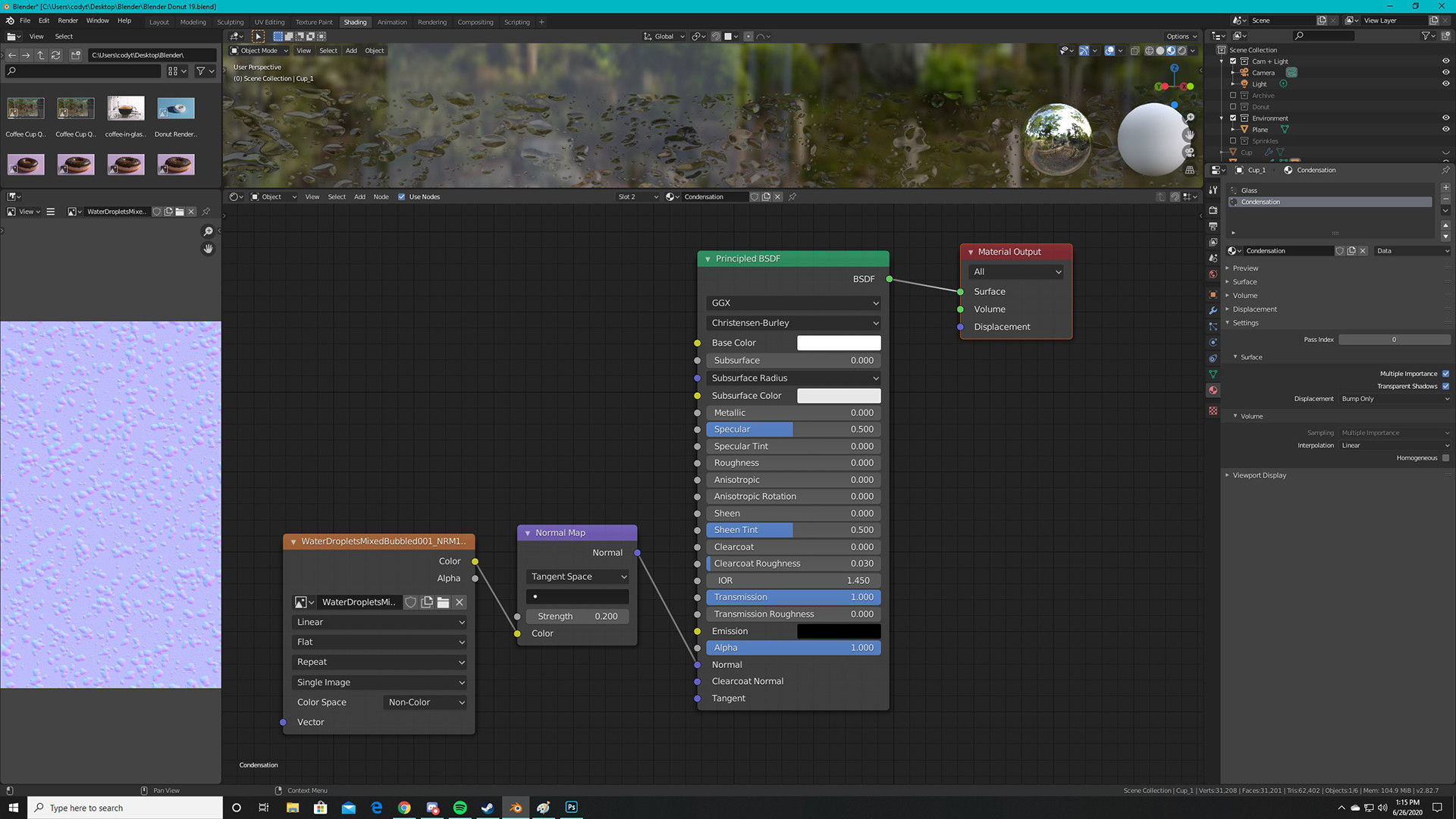Open the Donut Render thumbnail in the file browser
1456x819 pixels.
click(175, 108)
